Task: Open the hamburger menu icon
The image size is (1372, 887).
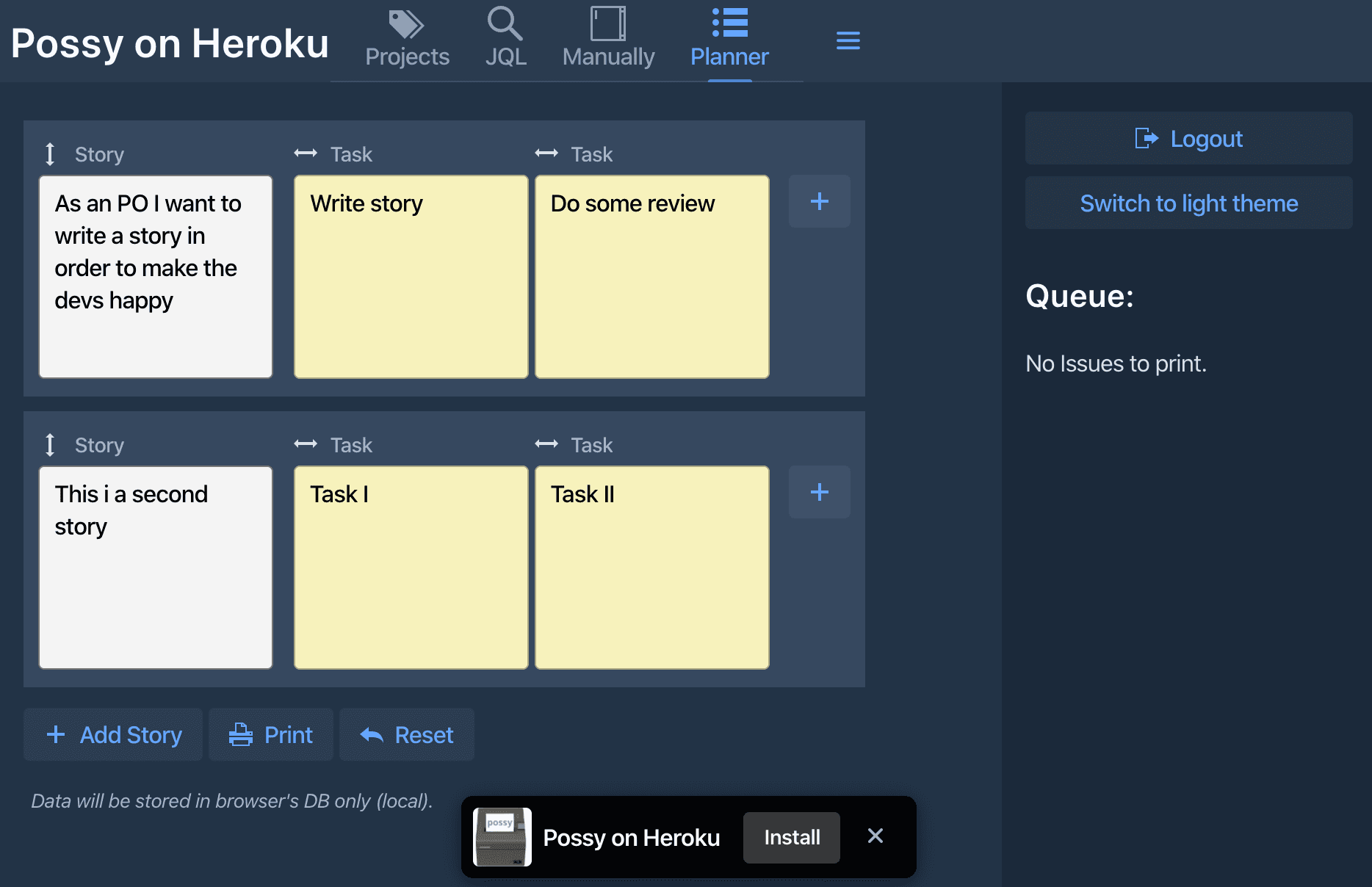Action: (x=848, y=41)
